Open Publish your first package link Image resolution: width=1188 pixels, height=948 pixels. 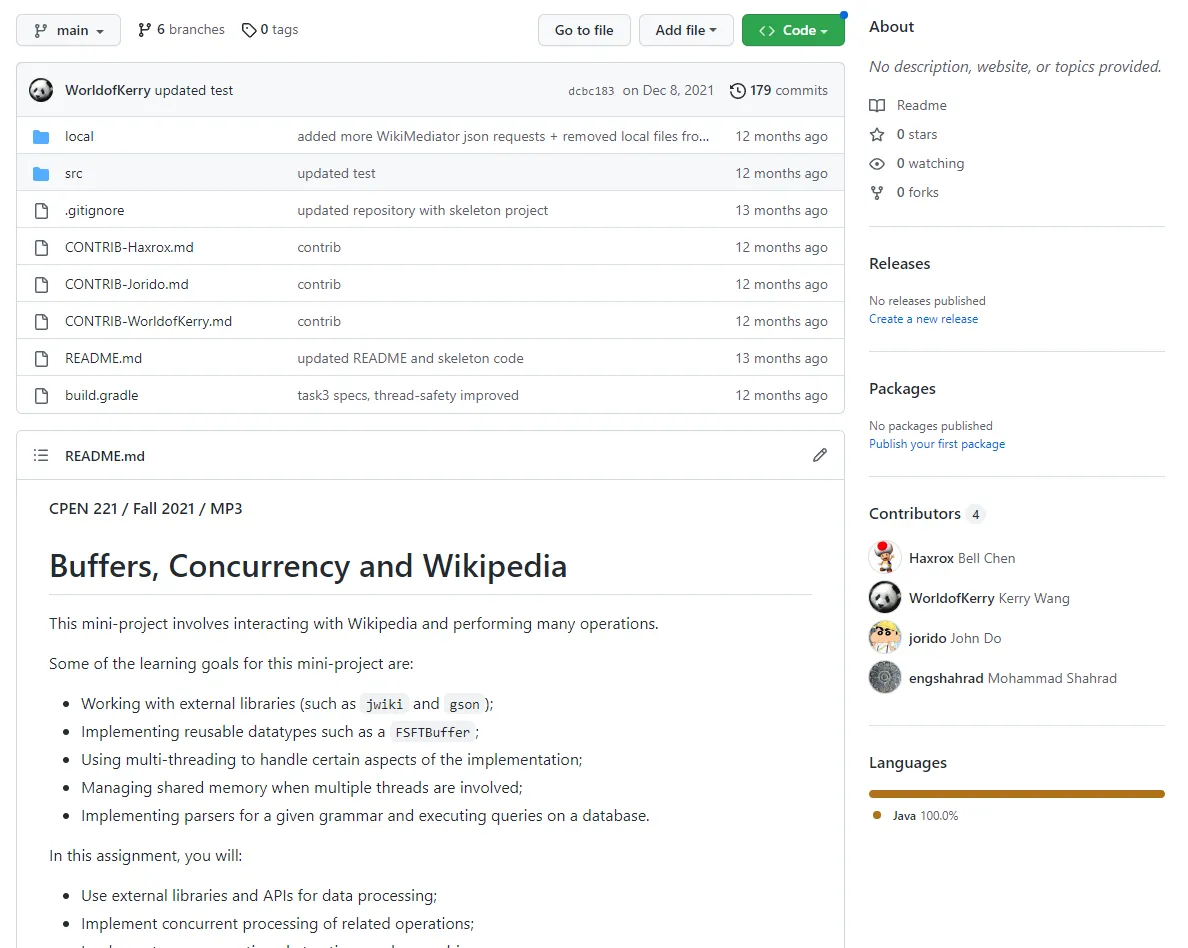[x=937, y=444]
